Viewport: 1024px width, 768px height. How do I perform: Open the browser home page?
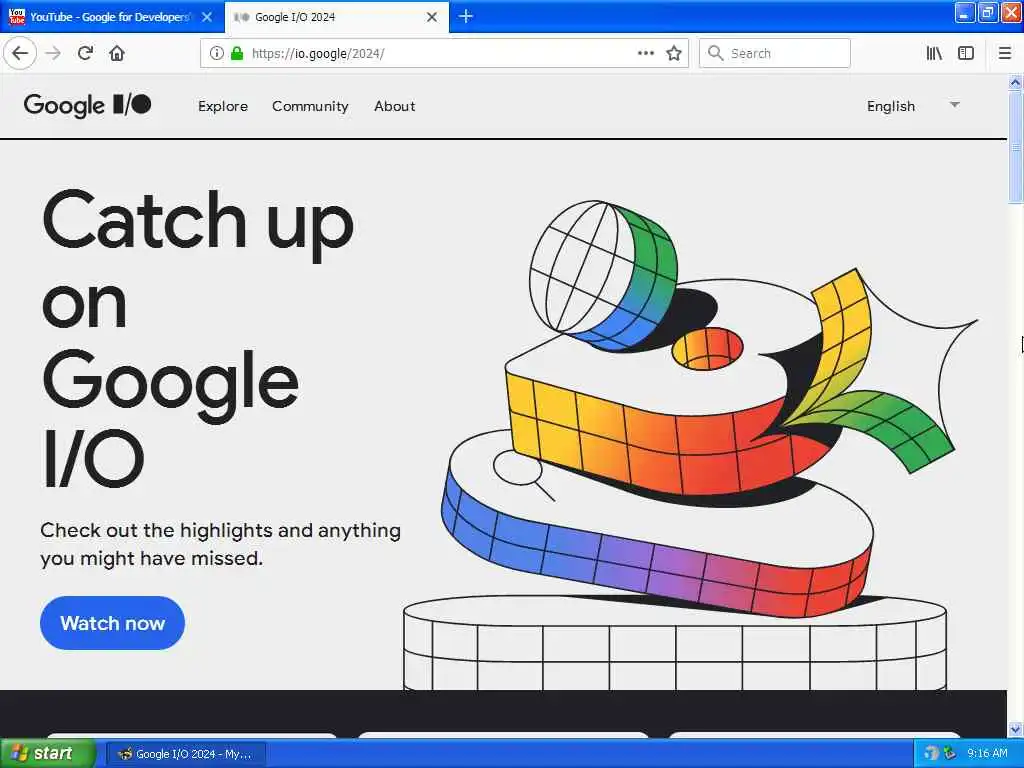pyautogui.click(x=117, y=53)
